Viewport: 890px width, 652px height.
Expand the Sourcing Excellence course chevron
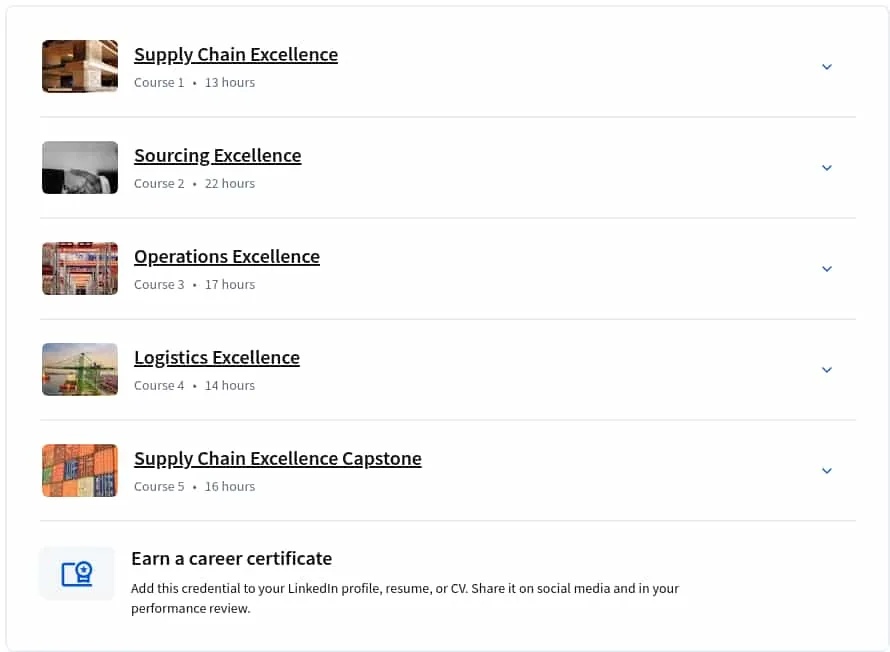click(826, 168)
